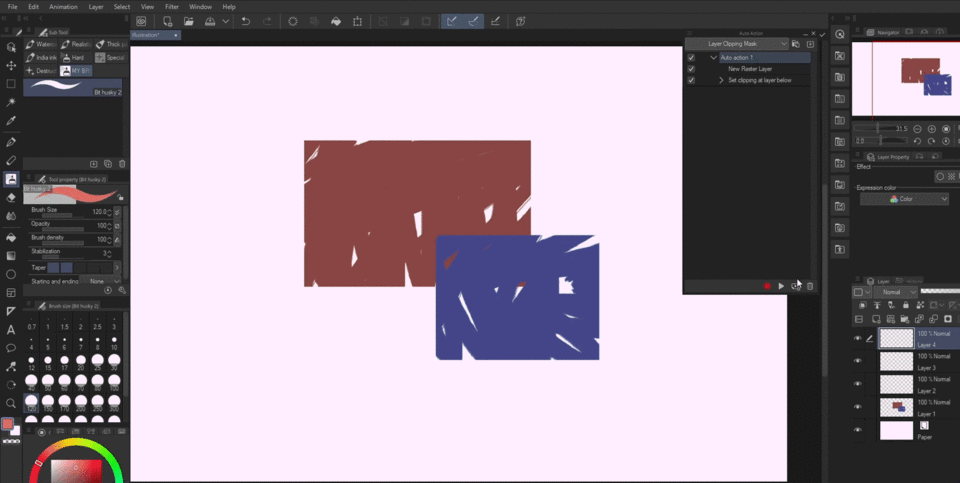Click the New layer folder icon
The width and height of the screenshot is (960, 483).
click(906, 319)
